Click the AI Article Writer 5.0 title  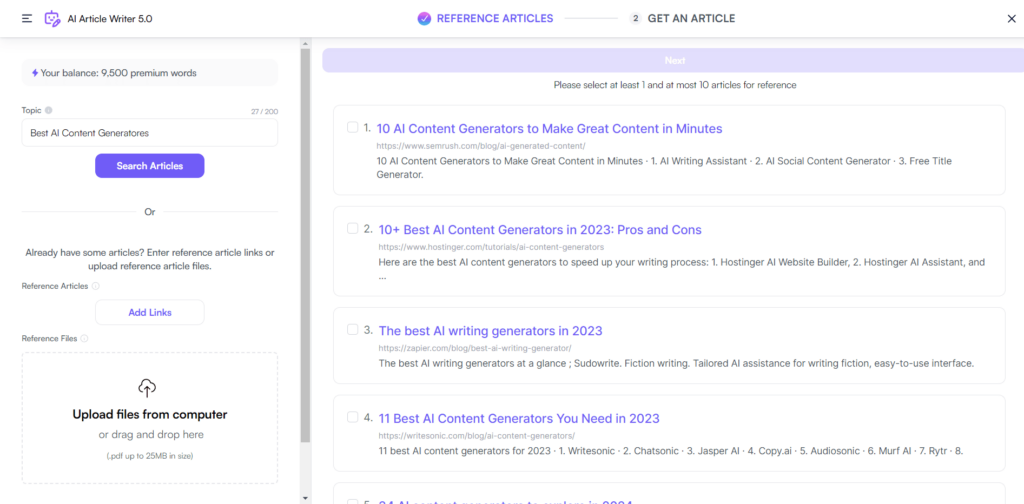110,18
